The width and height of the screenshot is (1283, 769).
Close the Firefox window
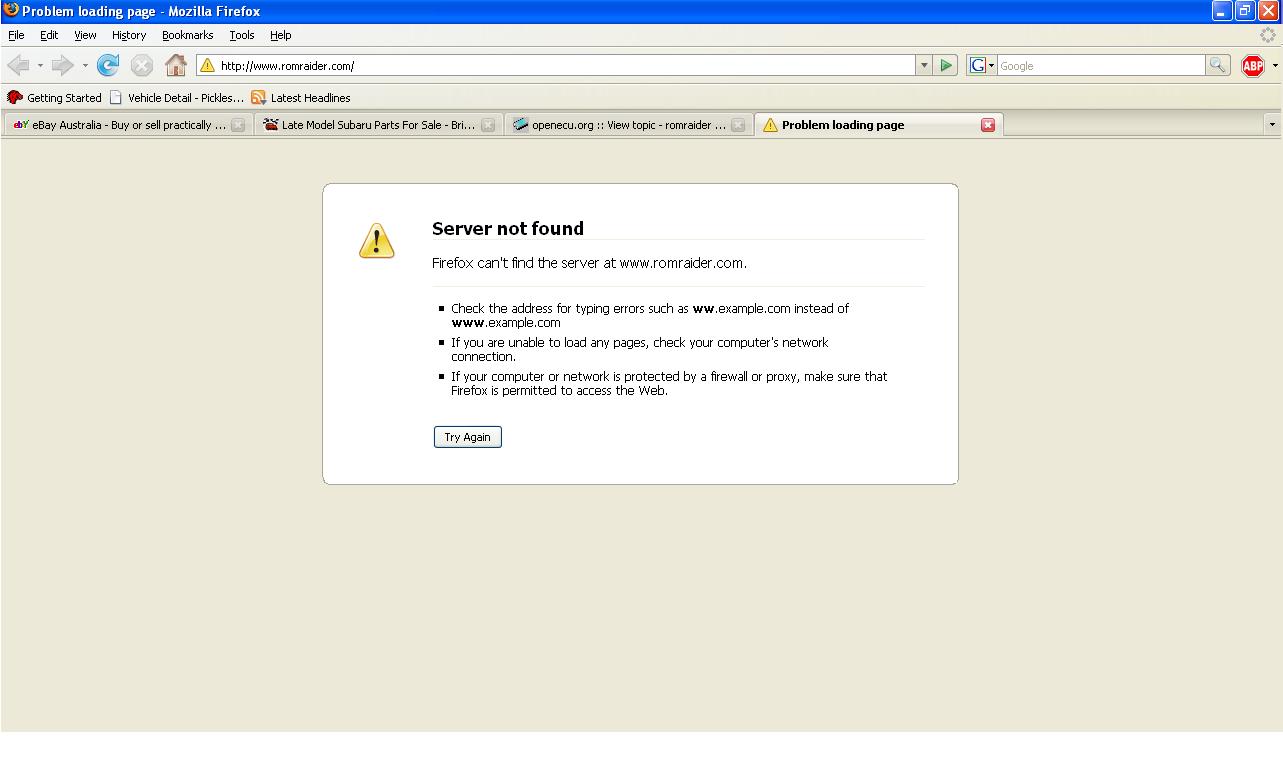point(1268,11)
